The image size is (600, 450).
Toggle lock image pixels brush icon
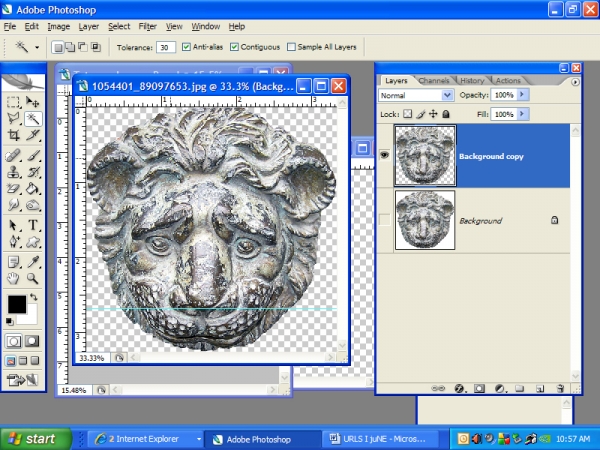(x=421, y=114)
